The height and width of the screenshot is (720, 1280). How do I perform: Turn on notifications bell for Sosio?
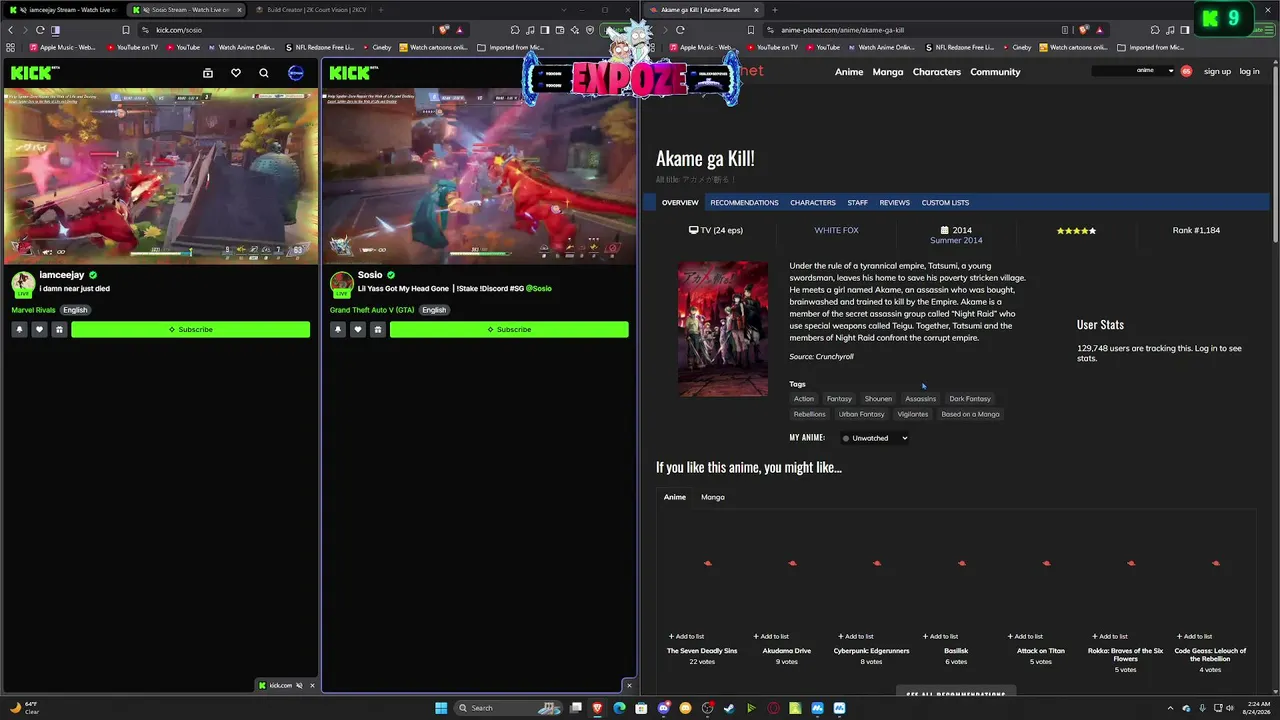coord(338,329)
